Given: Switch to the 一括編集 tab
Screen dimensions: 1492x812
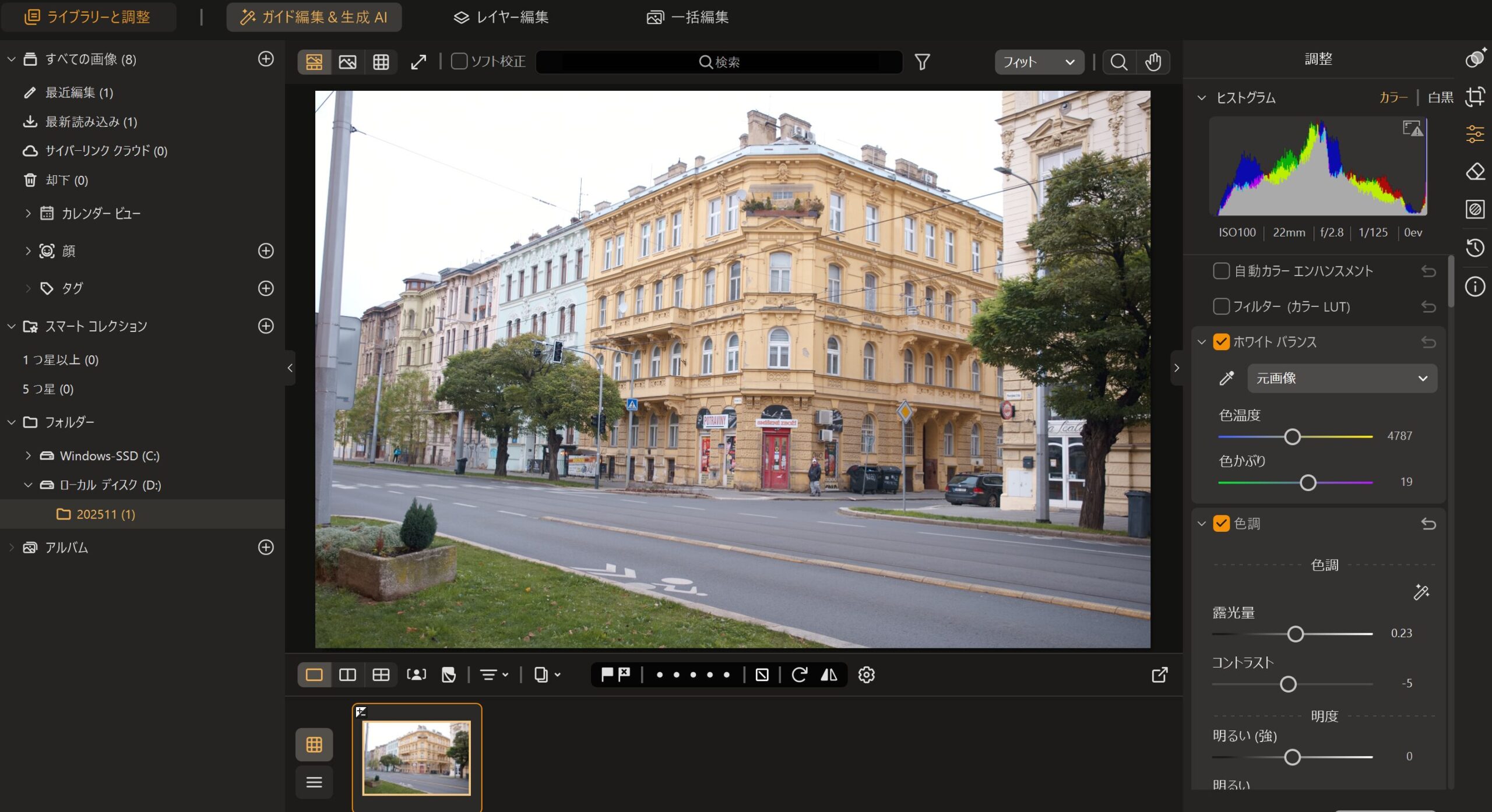Looking at the screenshot, I should coord(688,17).
